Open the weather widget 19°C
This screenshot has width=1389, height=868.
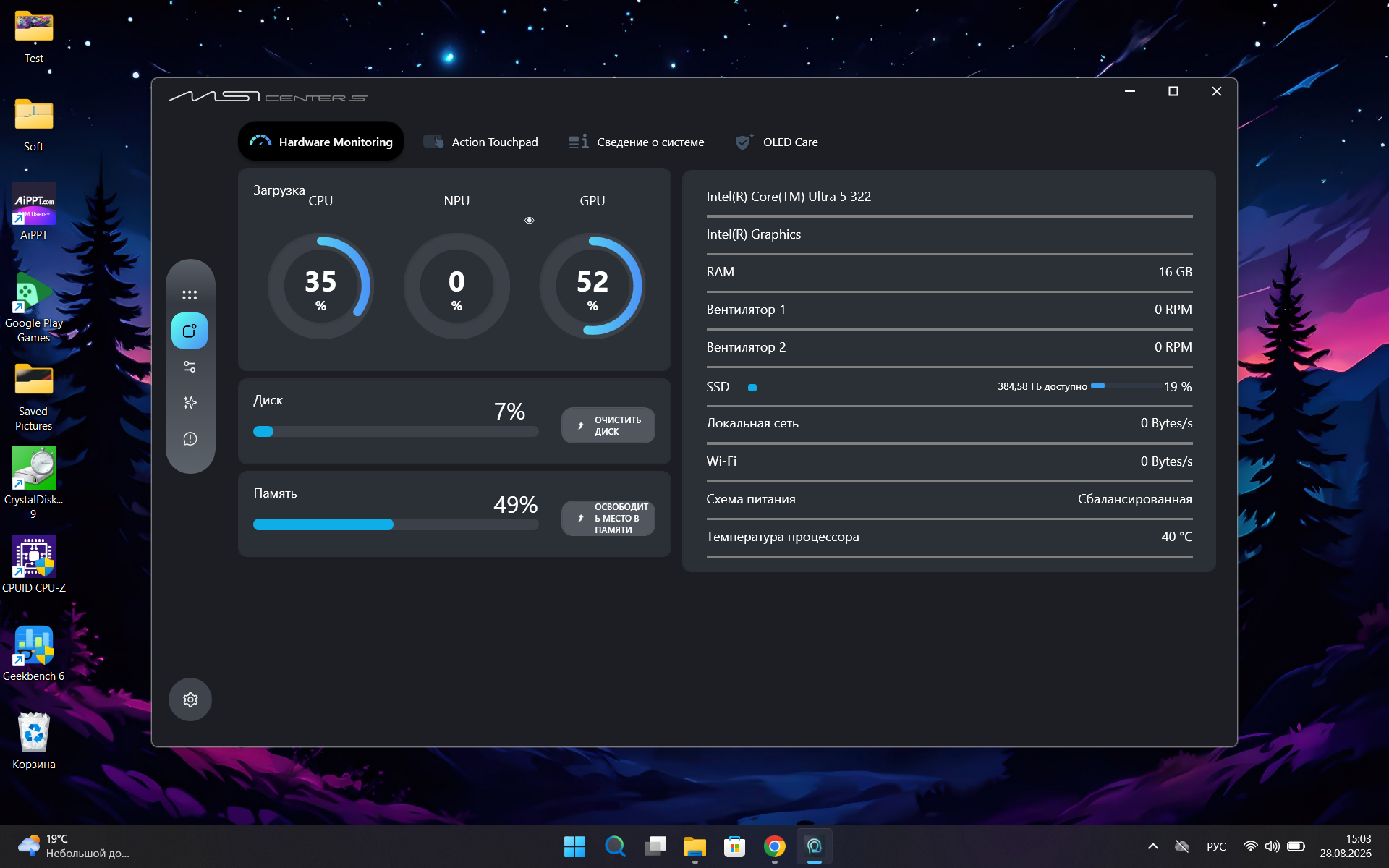click(73, 846)
